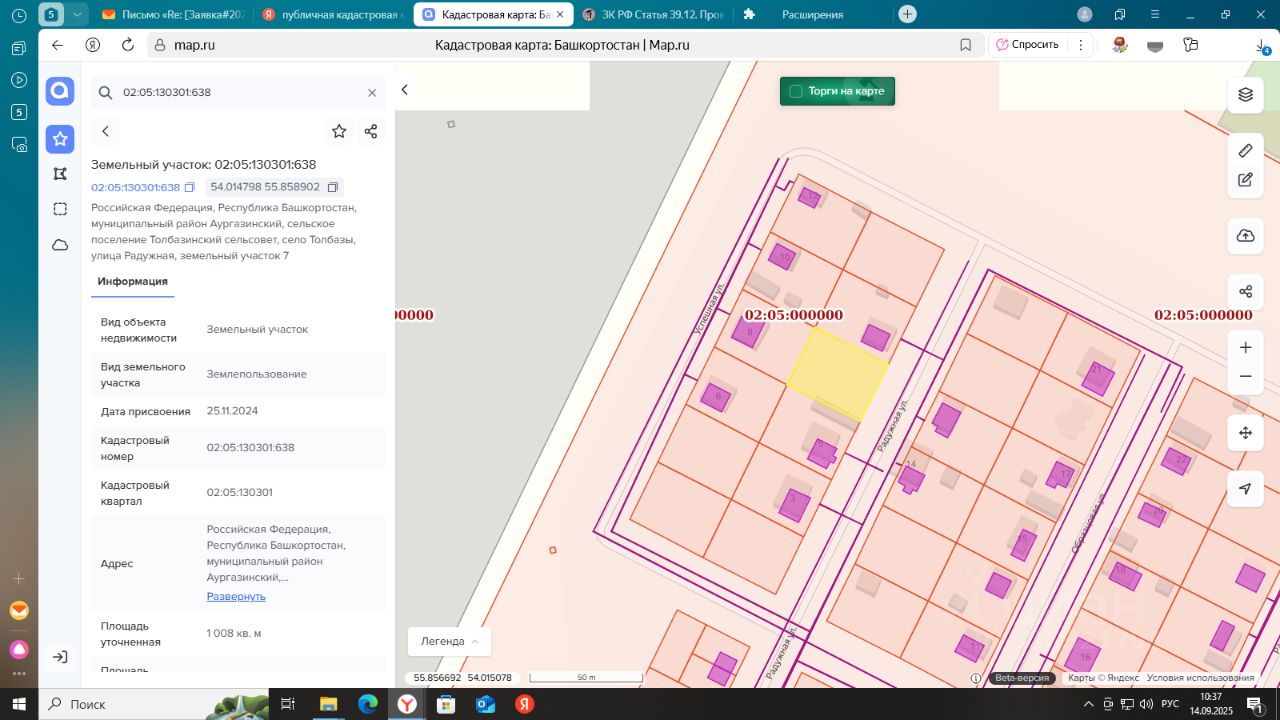This screenshot has width=1280, height=720.
Task: Add this land parcel to favorites
Action: point(339,131)
